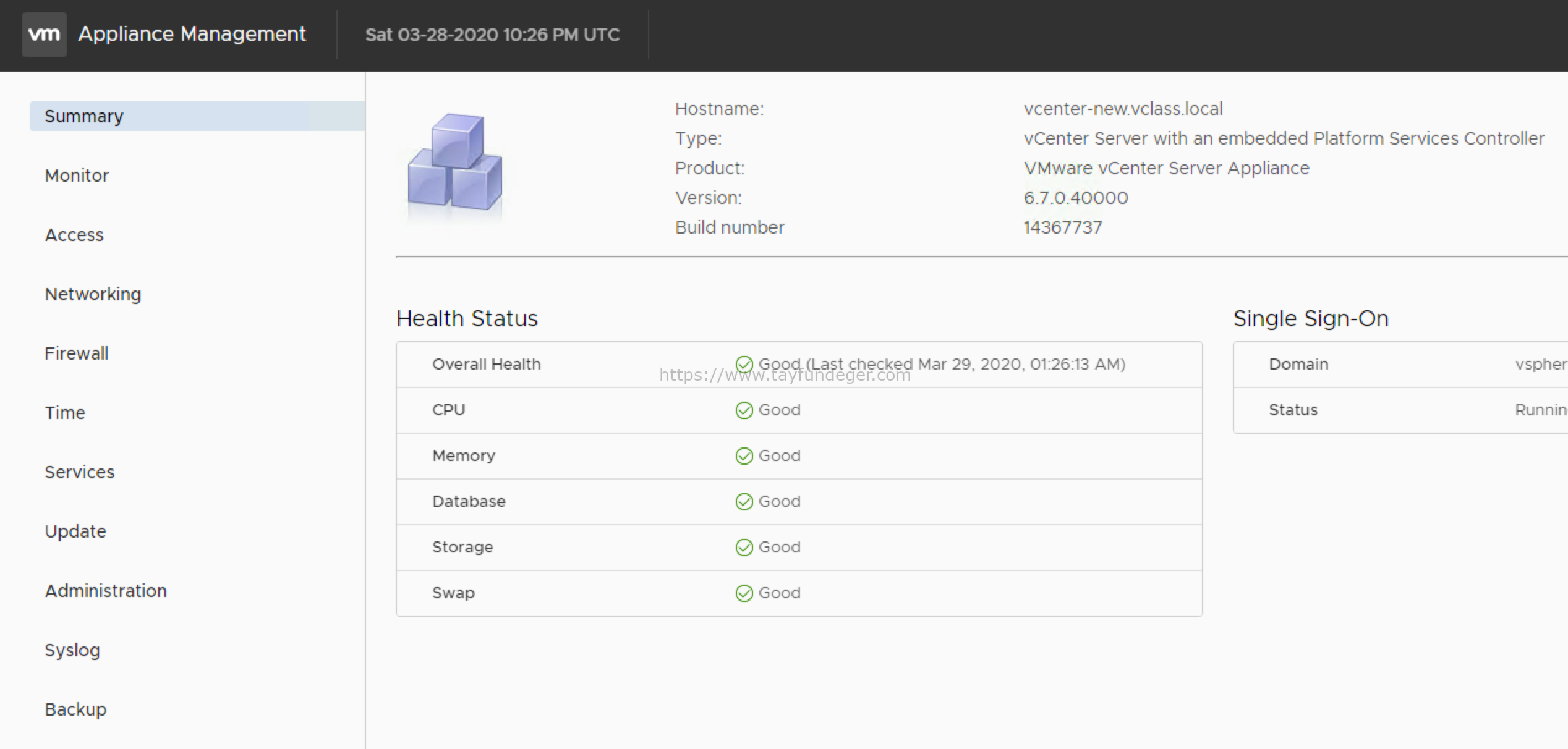Click the Database row label
The width and height of the screenshot is (1568, 749).
click(469, 502)
